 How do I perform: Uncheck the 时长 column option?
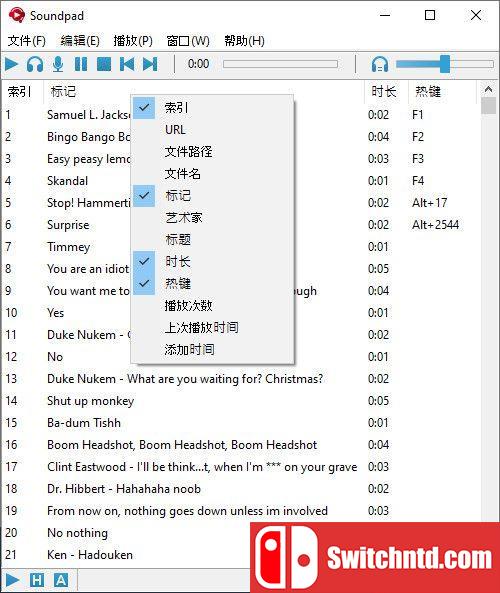212,261
